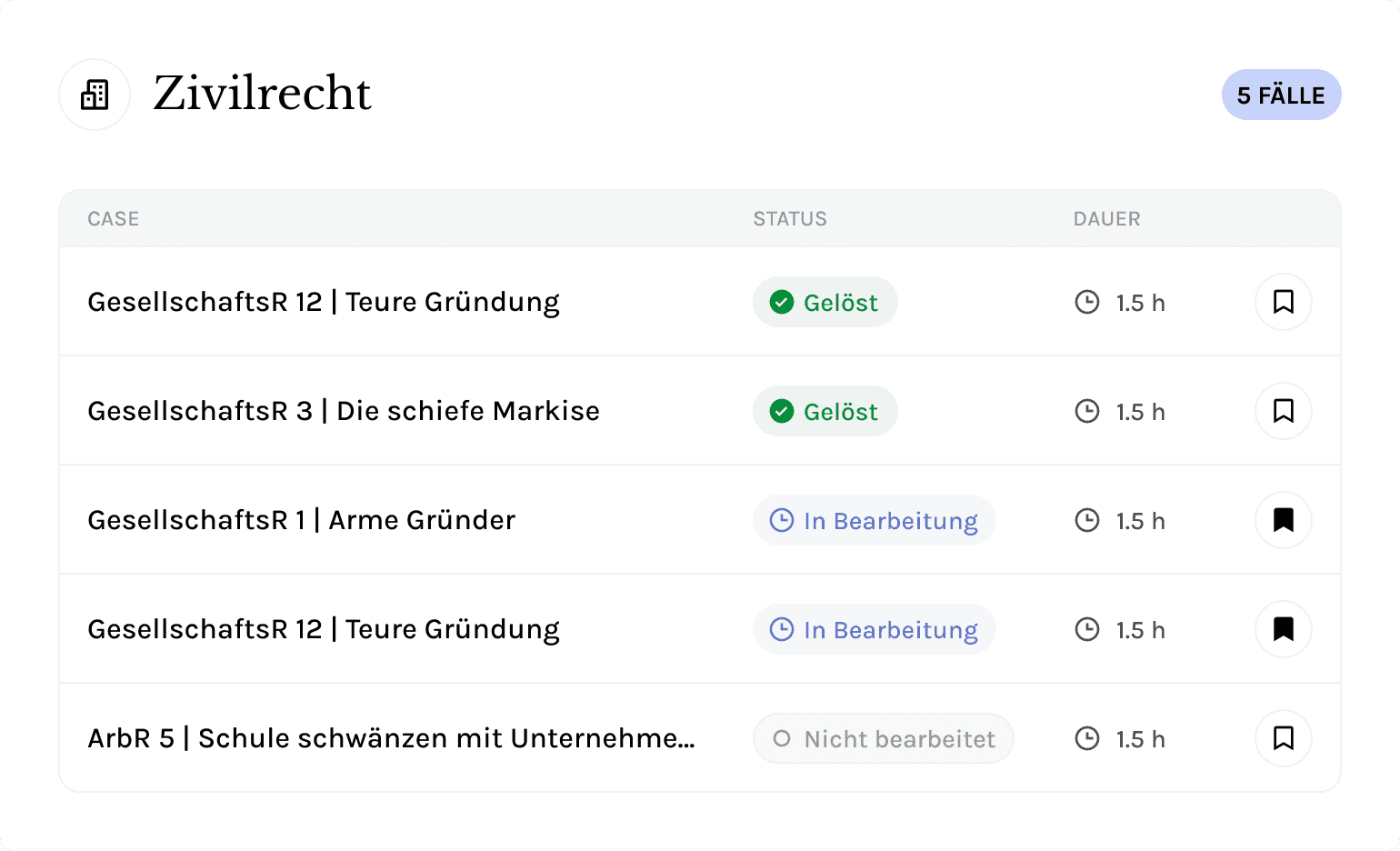1400x851 pixels.
Task: Click green checkmark icon for "Die schiefe Markise"
Action: (782, 411)
